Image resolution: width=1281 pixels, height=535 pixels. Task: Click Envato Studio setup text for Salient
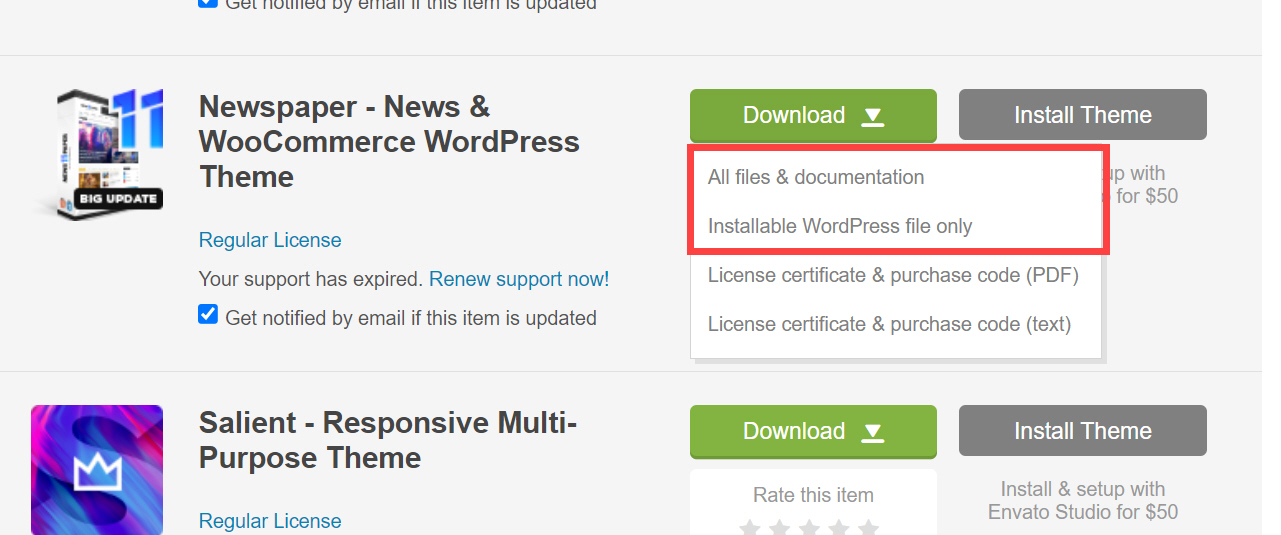click(x=1083, y=500)
